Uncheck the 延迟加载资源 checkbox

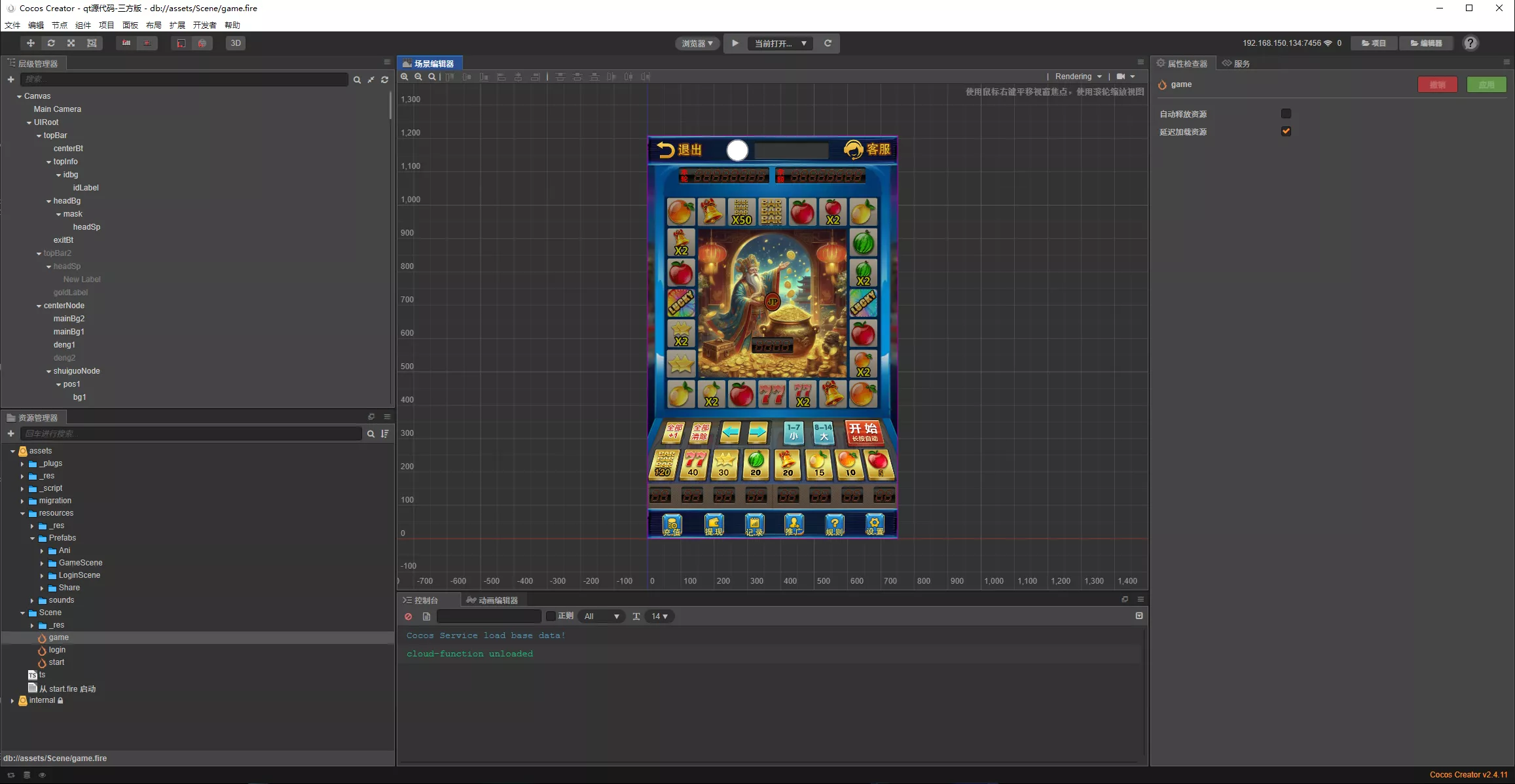1286,132
